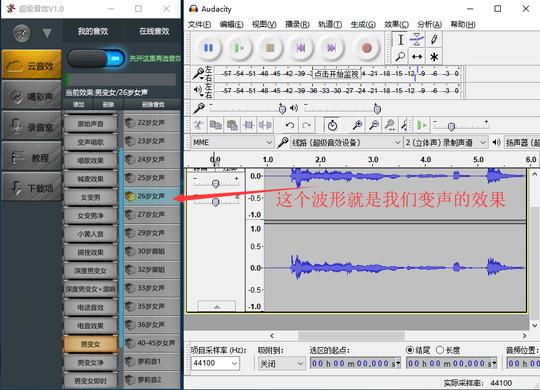Click the Paste icon in edit toolbar

tap(232, 125)
